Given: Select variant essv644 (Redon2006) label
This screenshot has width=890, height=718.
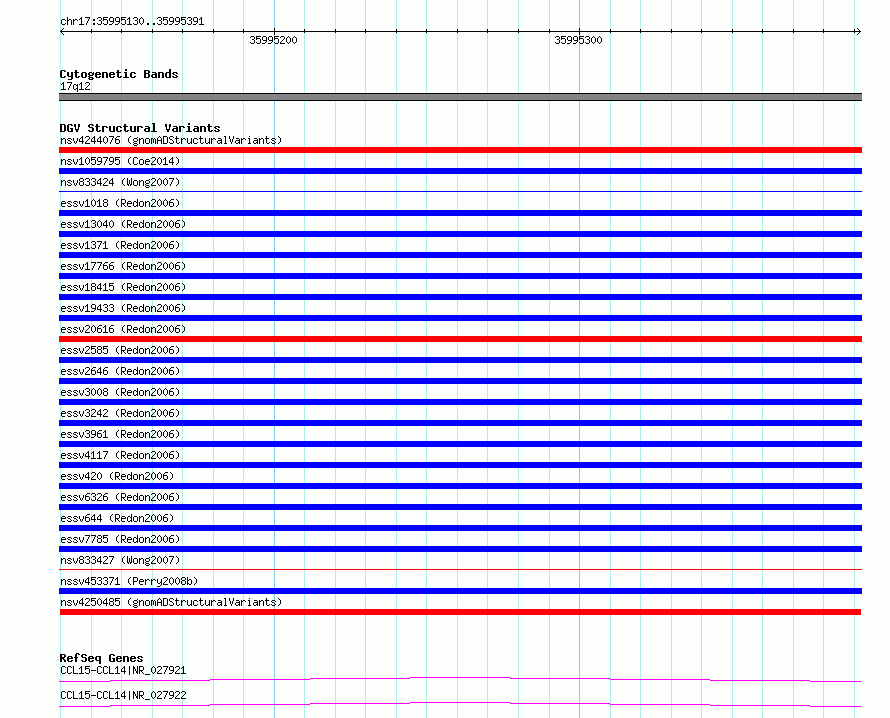Looking at the screenshot, I should point(117,518).
